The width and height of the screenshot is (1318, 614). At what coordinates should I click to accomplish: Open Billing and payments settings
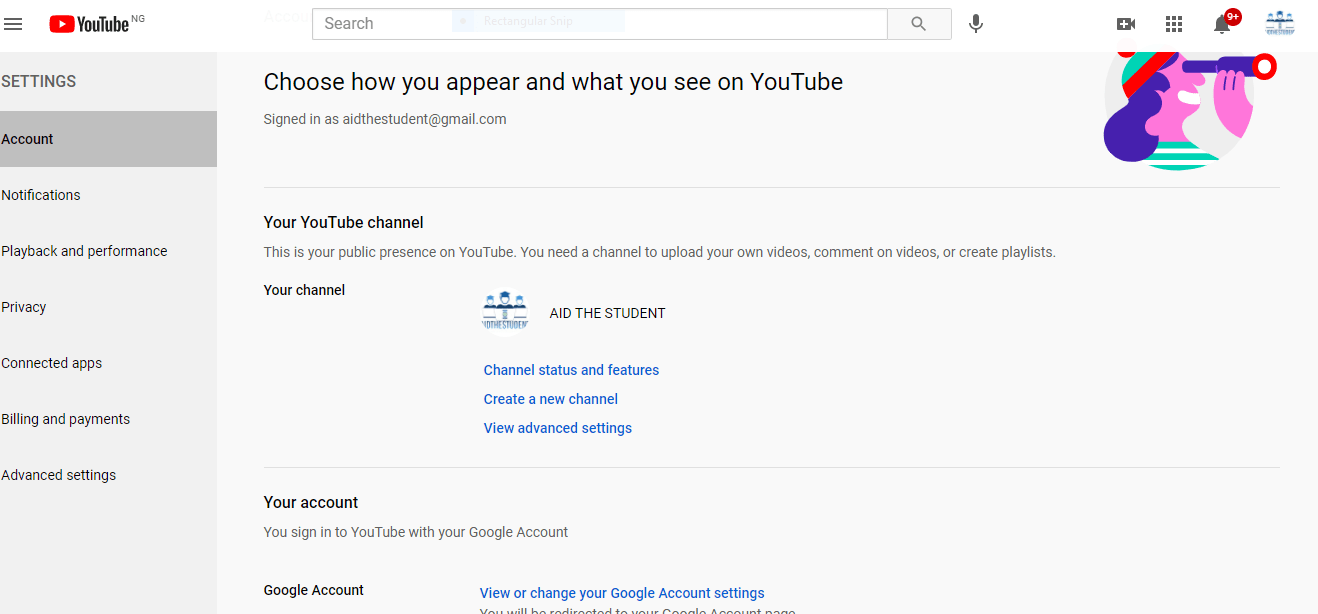coord(66,418)
